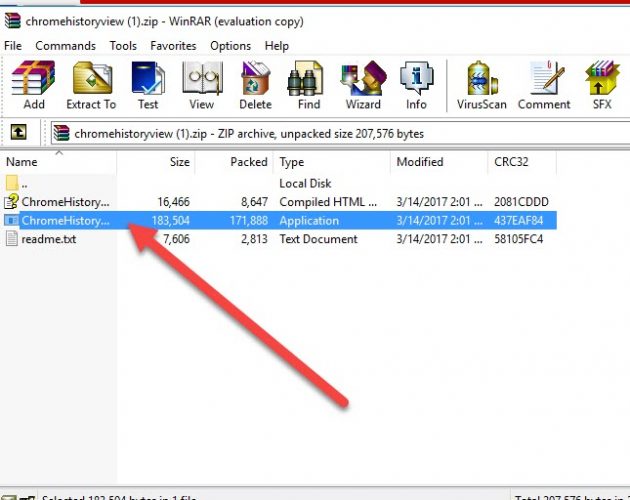Click the CRC32 value 58105FC4
This screenshot has height=500, width=630.
pos(518,239)
